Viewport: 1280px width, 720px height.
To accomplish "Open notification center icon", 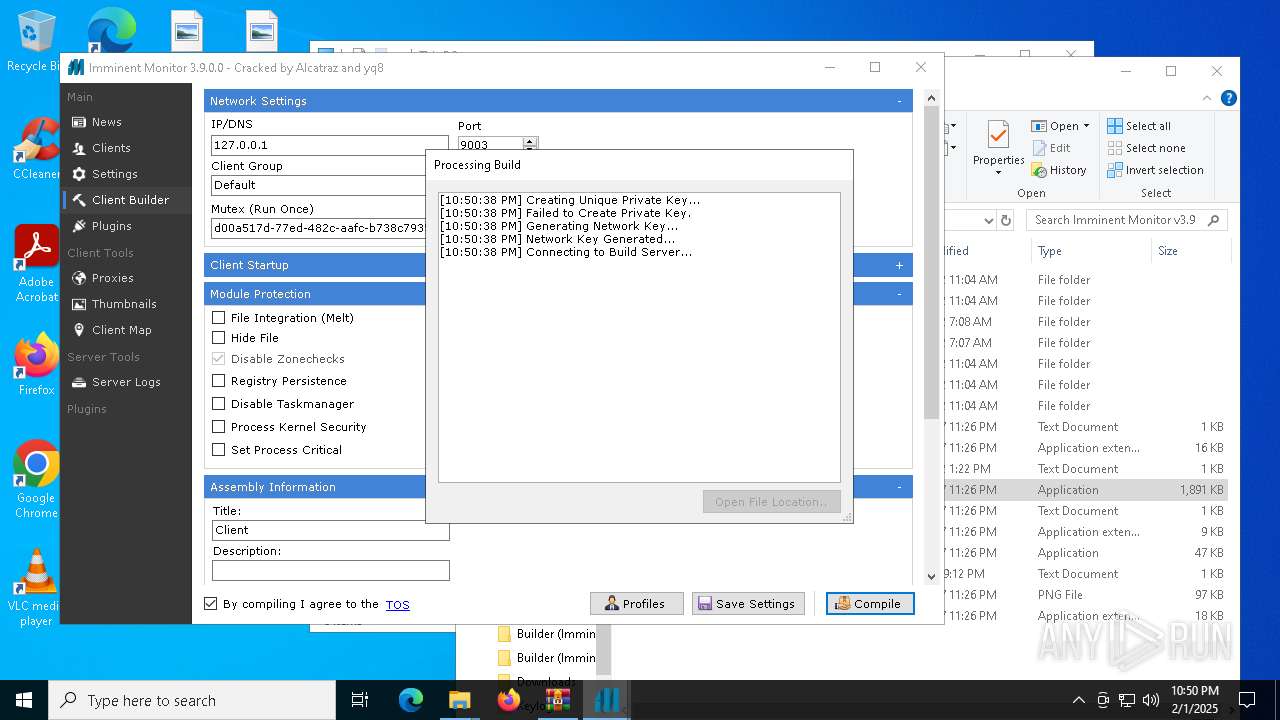I will click(1247, 700).
